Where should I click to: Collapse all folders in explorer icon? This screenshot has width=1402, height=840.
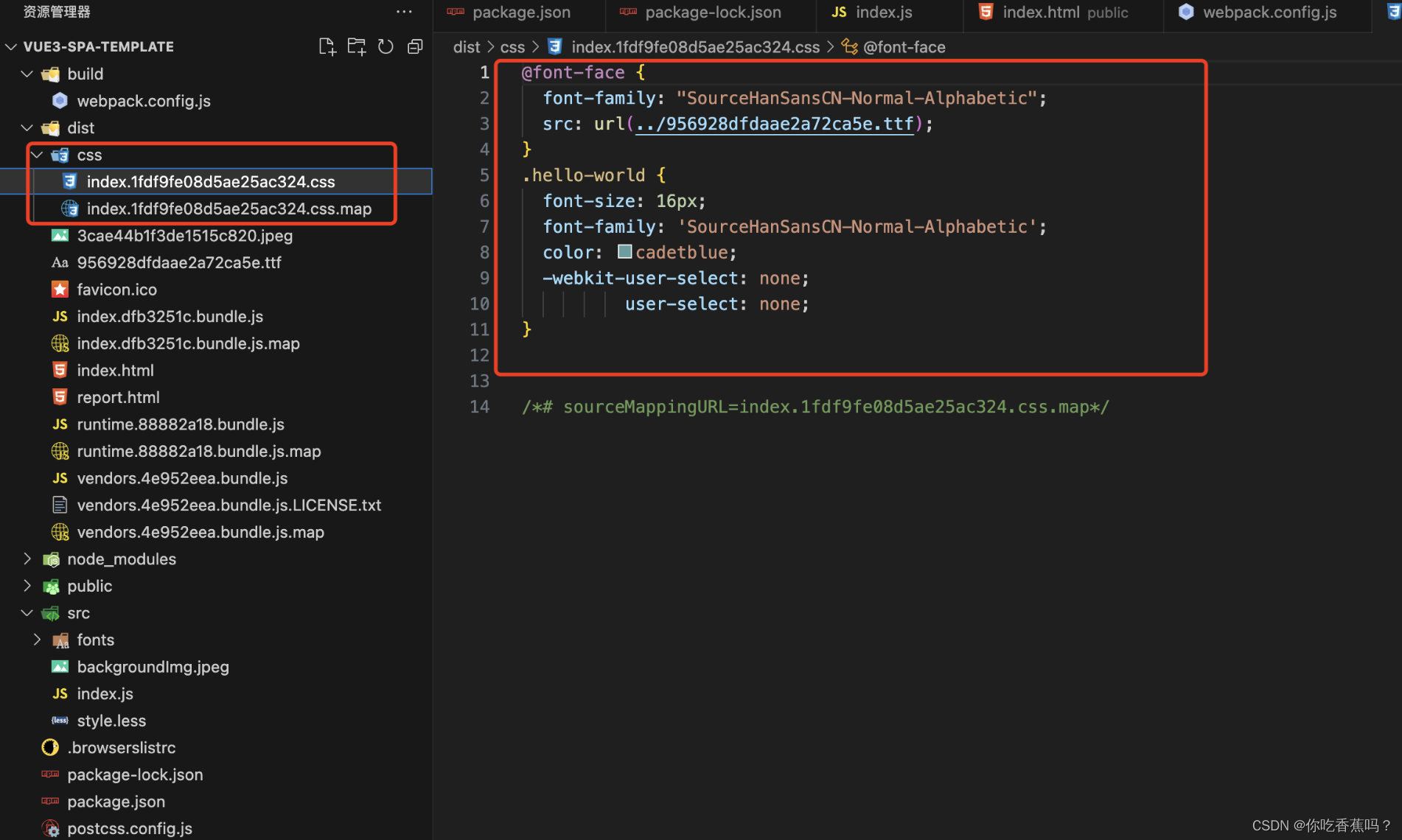[x=415, y=46]
